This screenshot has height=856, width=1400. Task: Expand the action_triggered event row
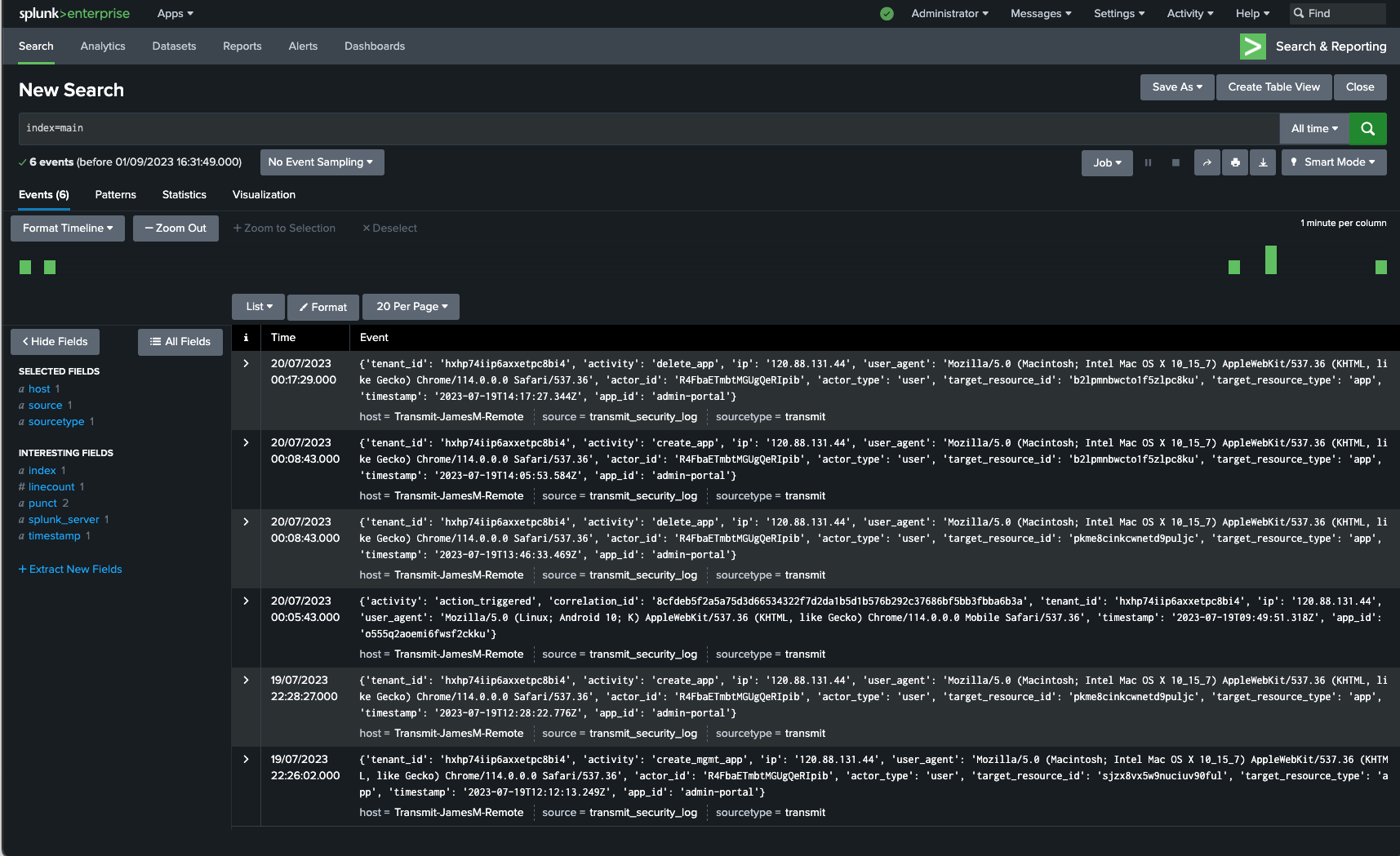click(x=246, y=601)
